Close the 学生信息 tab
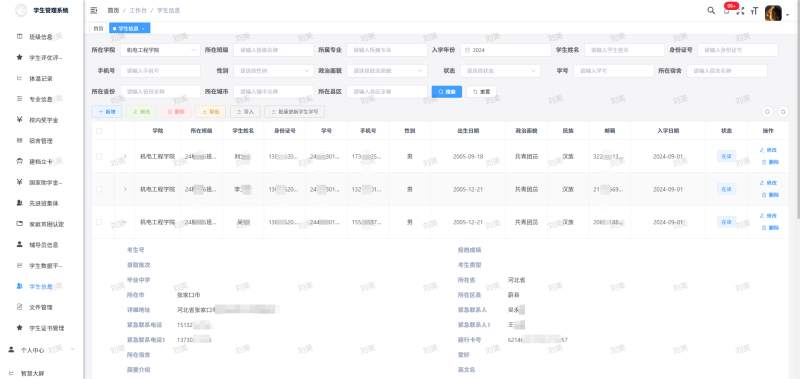Screen dimensions: 800x379 tap(143, 29)
